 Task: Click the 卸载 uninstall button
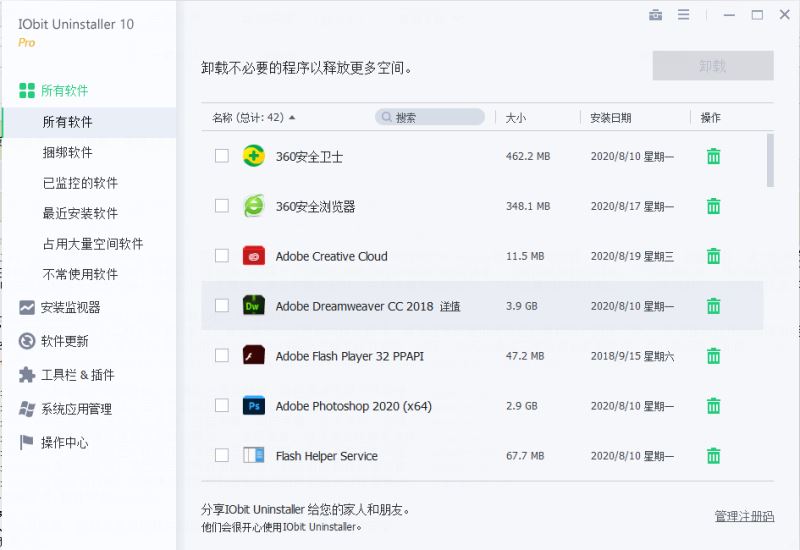point(713,65)
